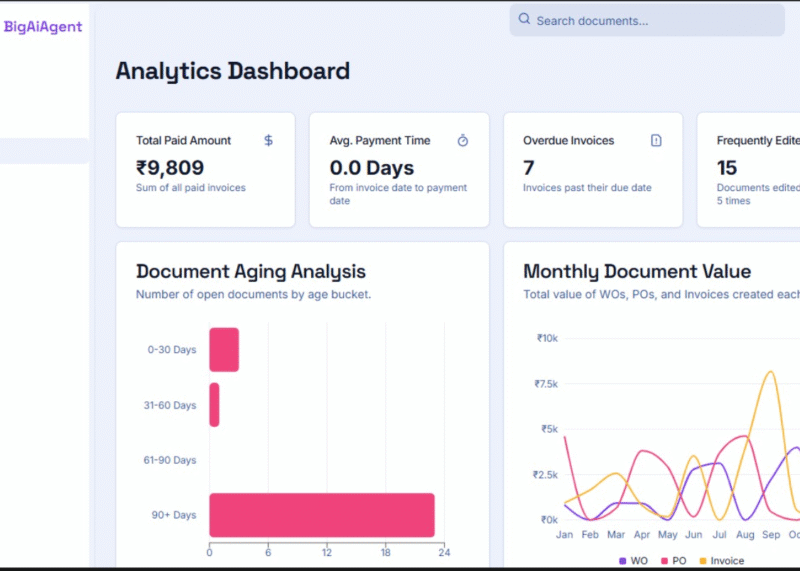Open the BigAiAgent logo link

43,27
